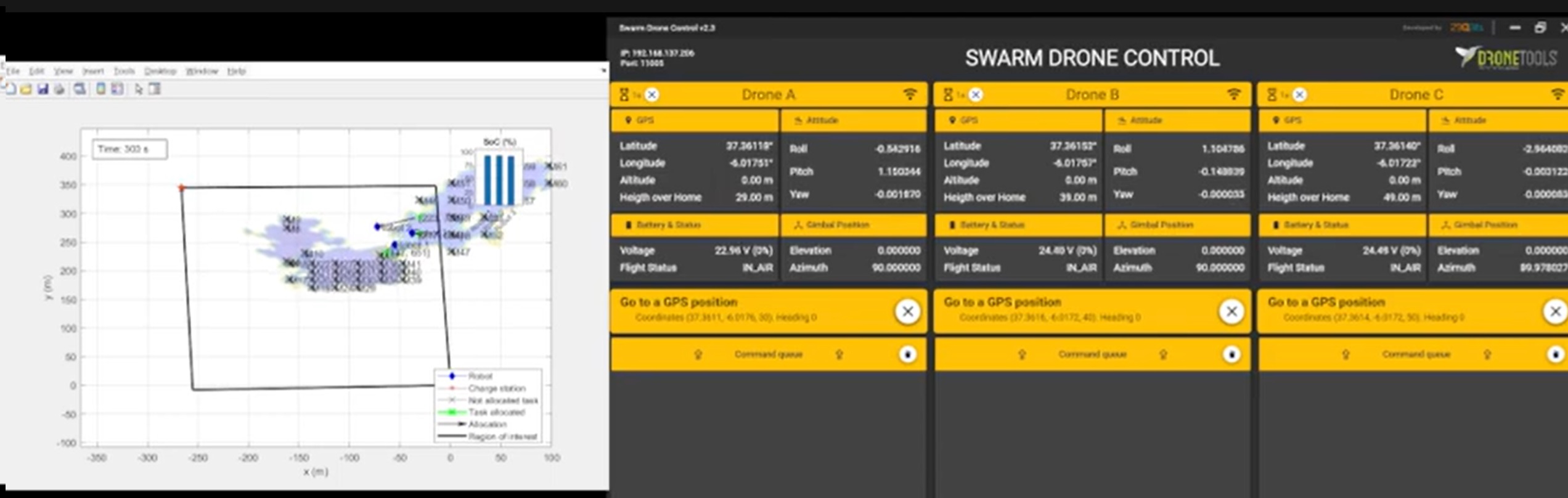Click the Print figure toolbar icon

(59, 89)
